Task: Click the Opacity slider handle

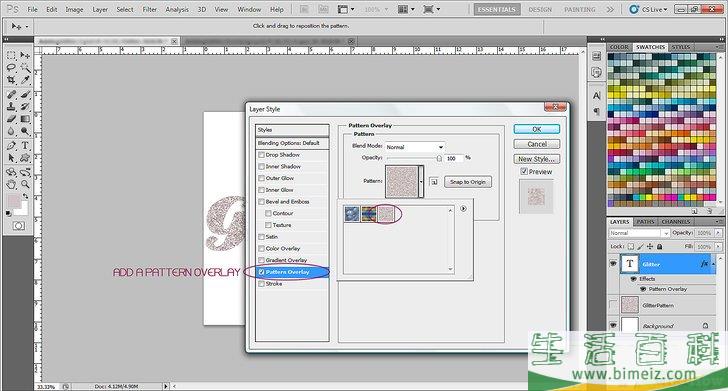Action: click(439, 159)
